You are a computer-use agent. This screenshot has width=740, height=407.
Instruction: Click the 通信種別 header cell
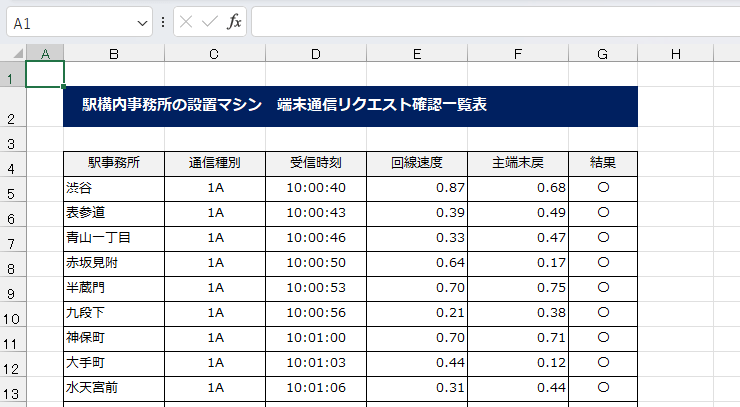click(x=215, y=164)
